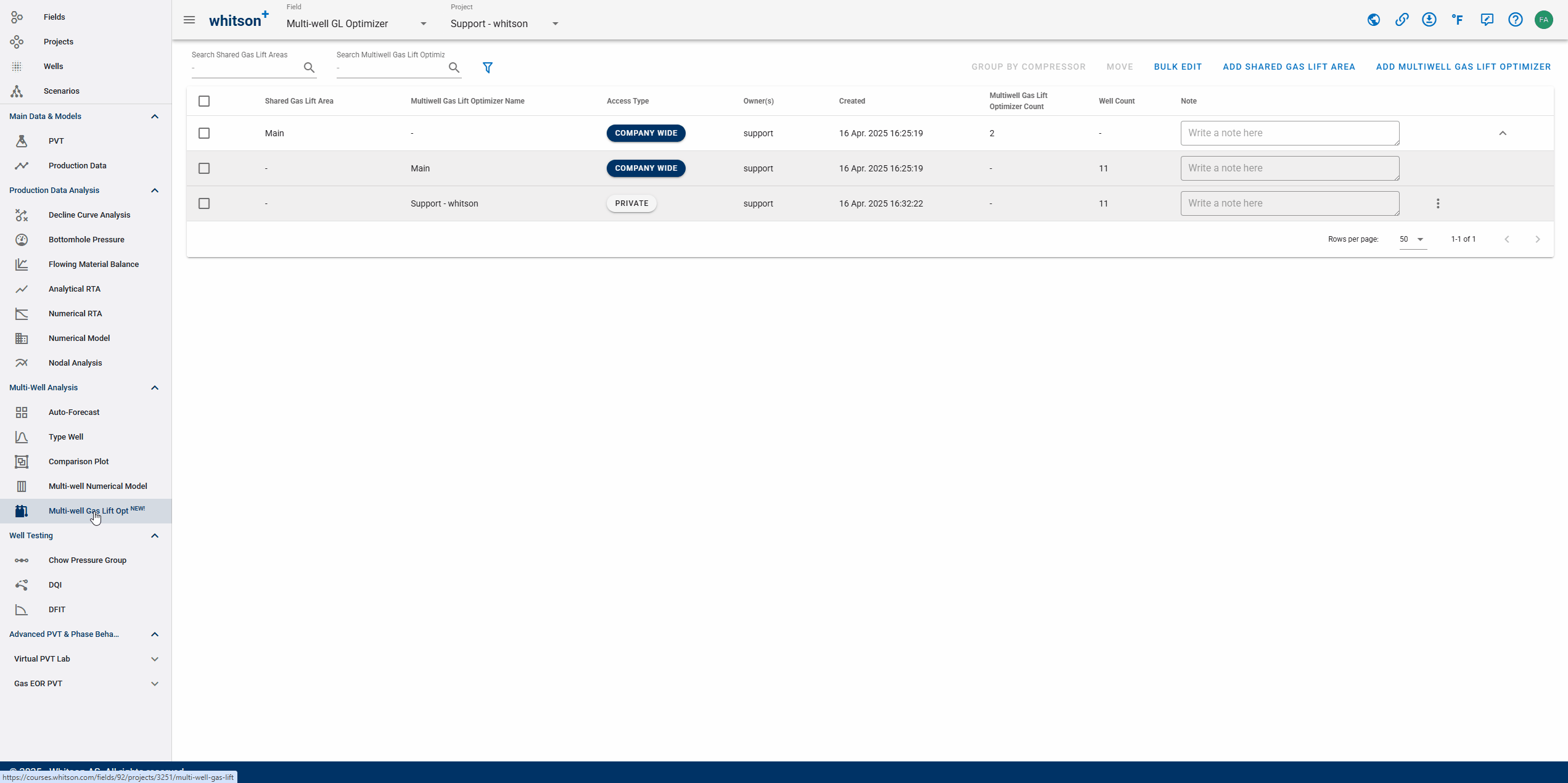The height and width of the screenshot is (783, 1568).
Task: Click the whitson+ logo
Action: (x=239, y=20)
